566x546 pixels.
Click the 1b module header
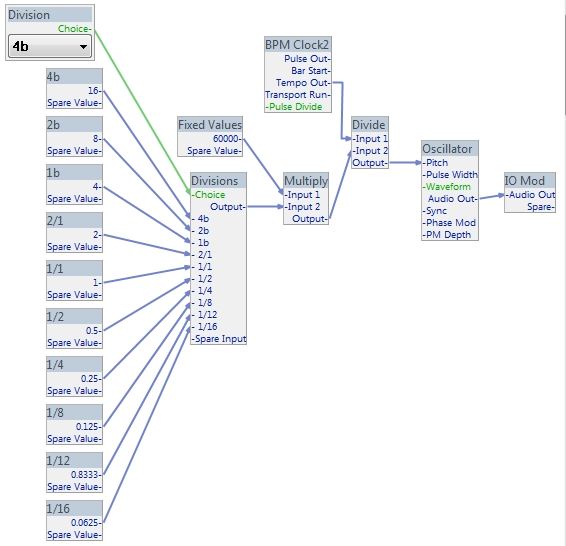click(x=74, y=172)
